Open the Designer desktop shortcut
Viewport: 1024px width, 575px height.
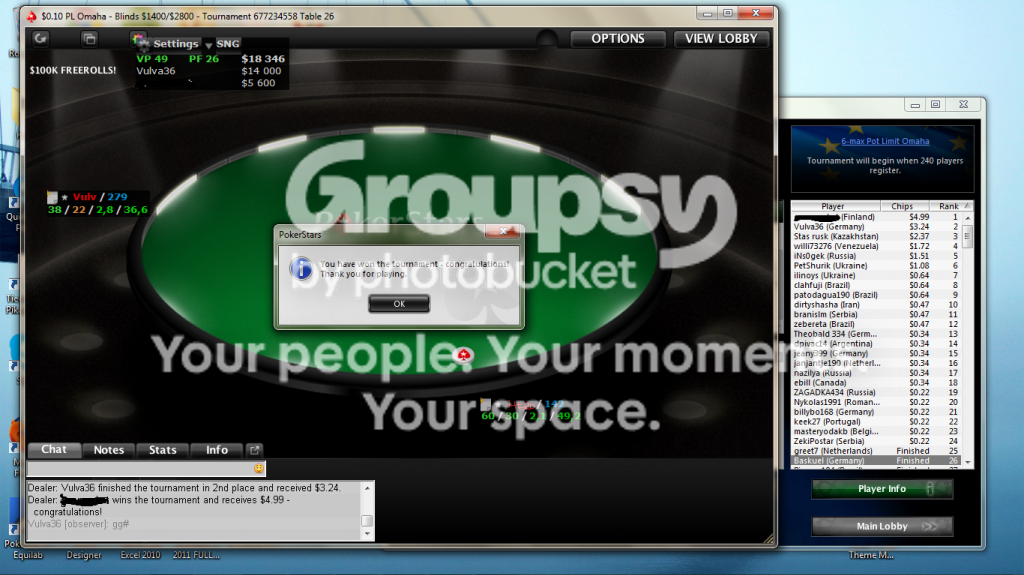click(84, 555)
